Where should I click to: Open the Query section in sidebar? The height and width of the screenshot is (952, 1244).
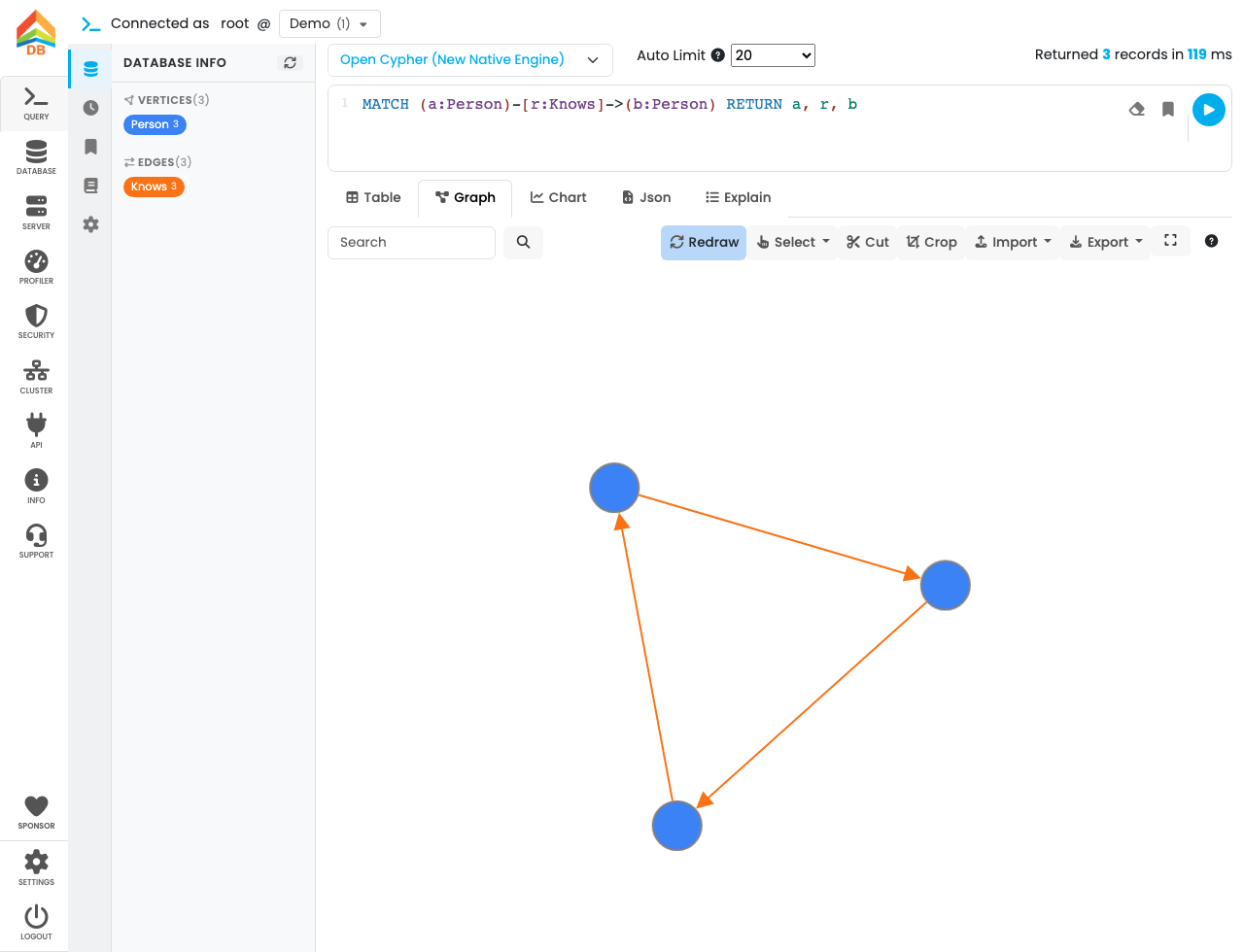[36, 104]
